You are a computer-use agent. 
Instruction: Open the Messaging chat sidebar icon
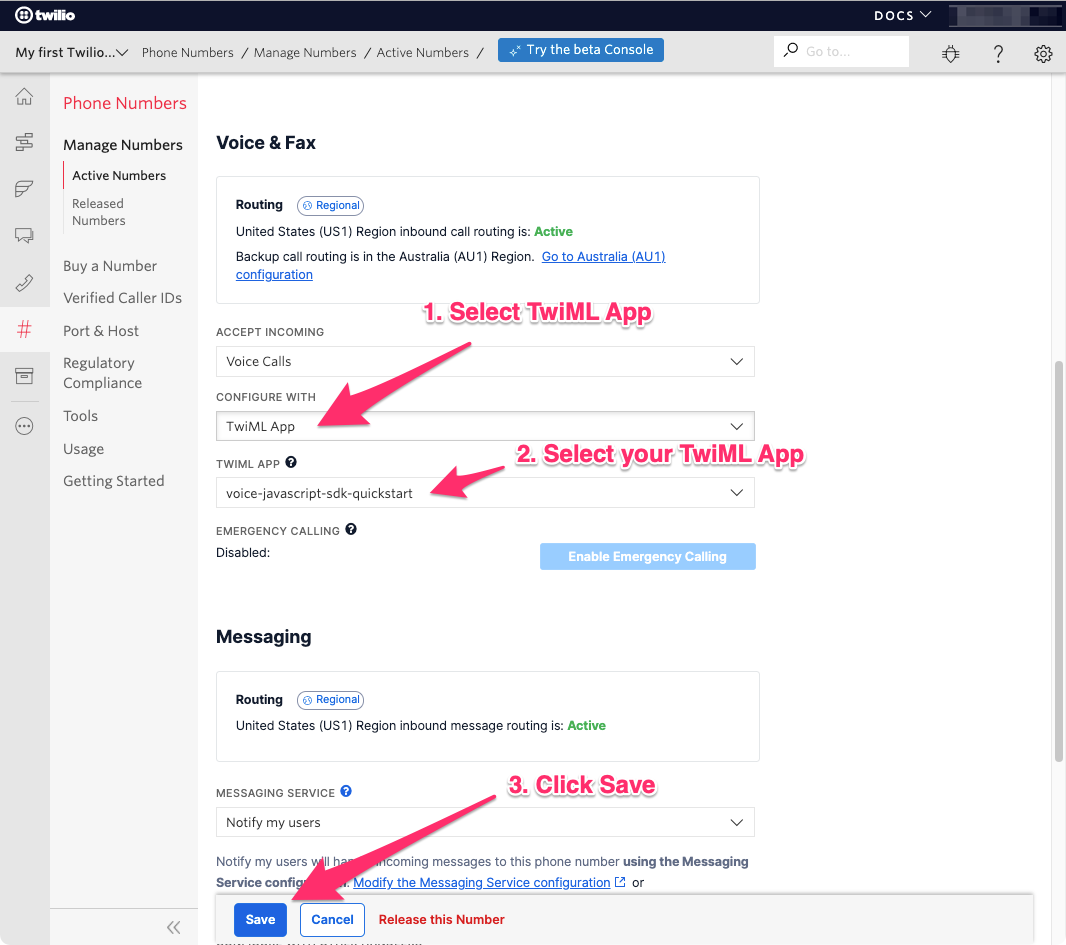[25, 235]
